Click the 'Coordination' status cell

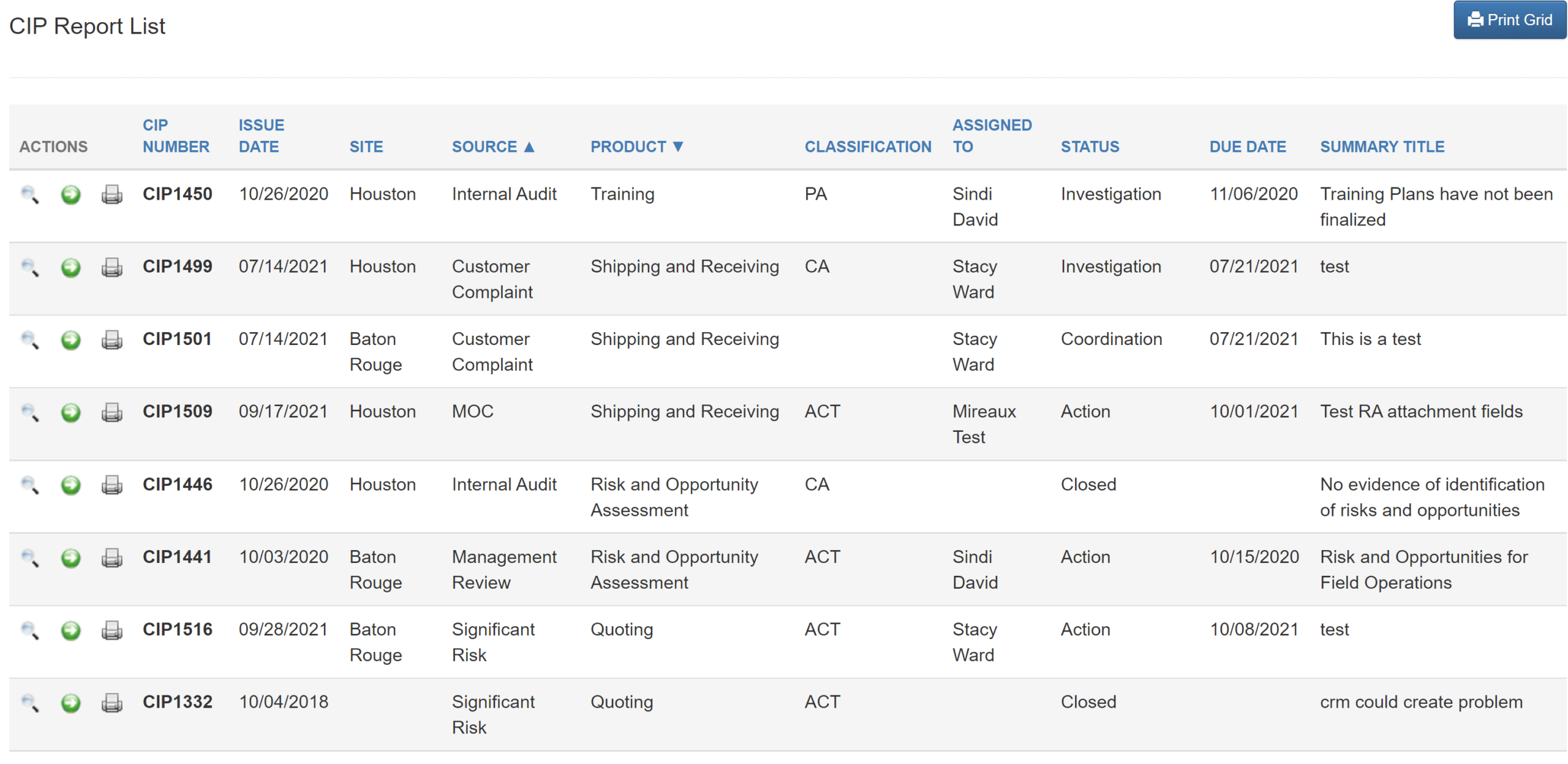pos(1110,338)
